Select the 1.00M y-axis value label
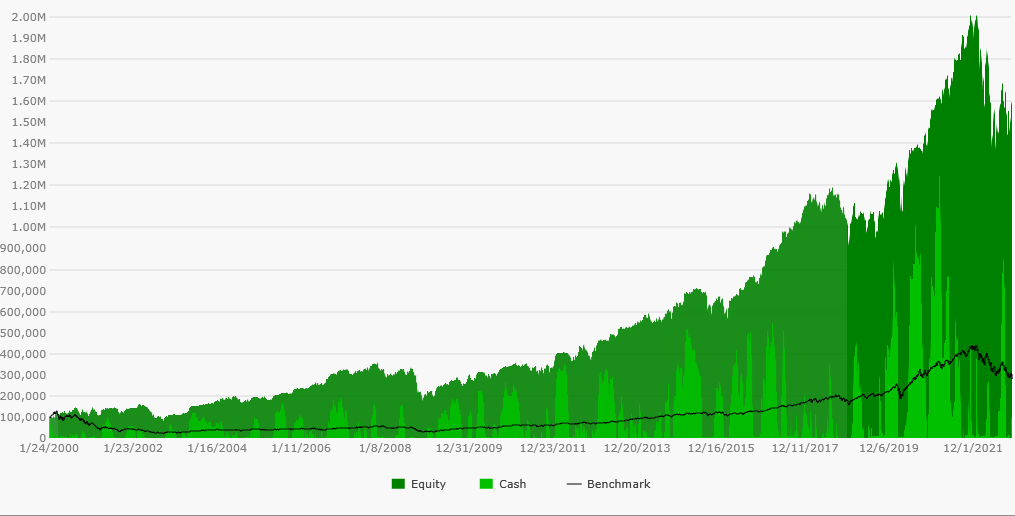 [x=27, y=227]
